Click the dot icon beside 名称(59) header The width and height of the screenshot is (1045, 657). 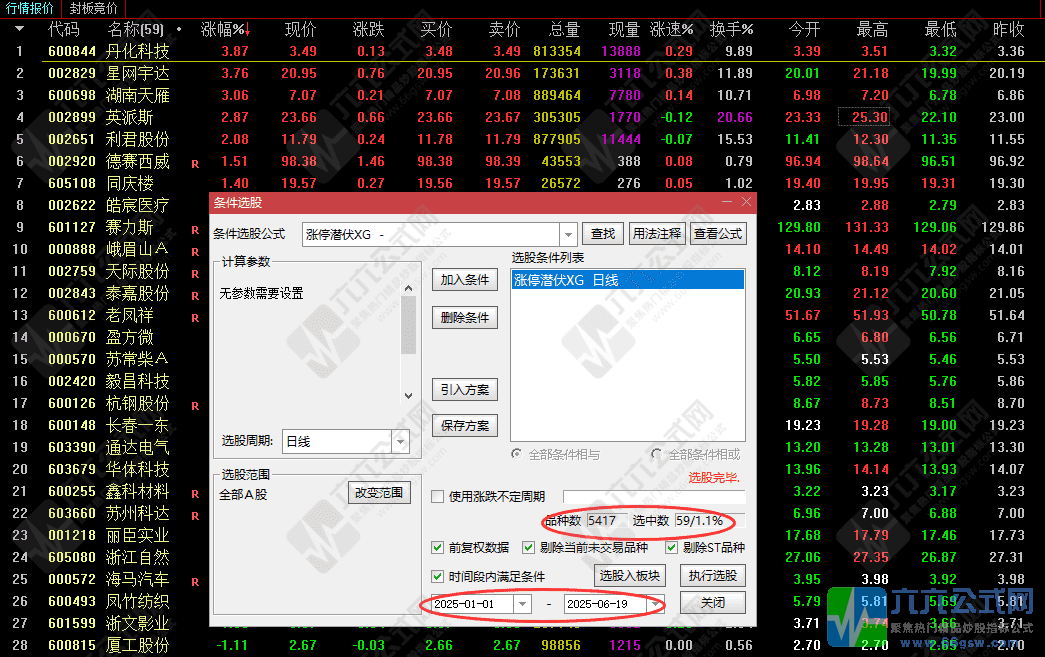tap(178, 30)
